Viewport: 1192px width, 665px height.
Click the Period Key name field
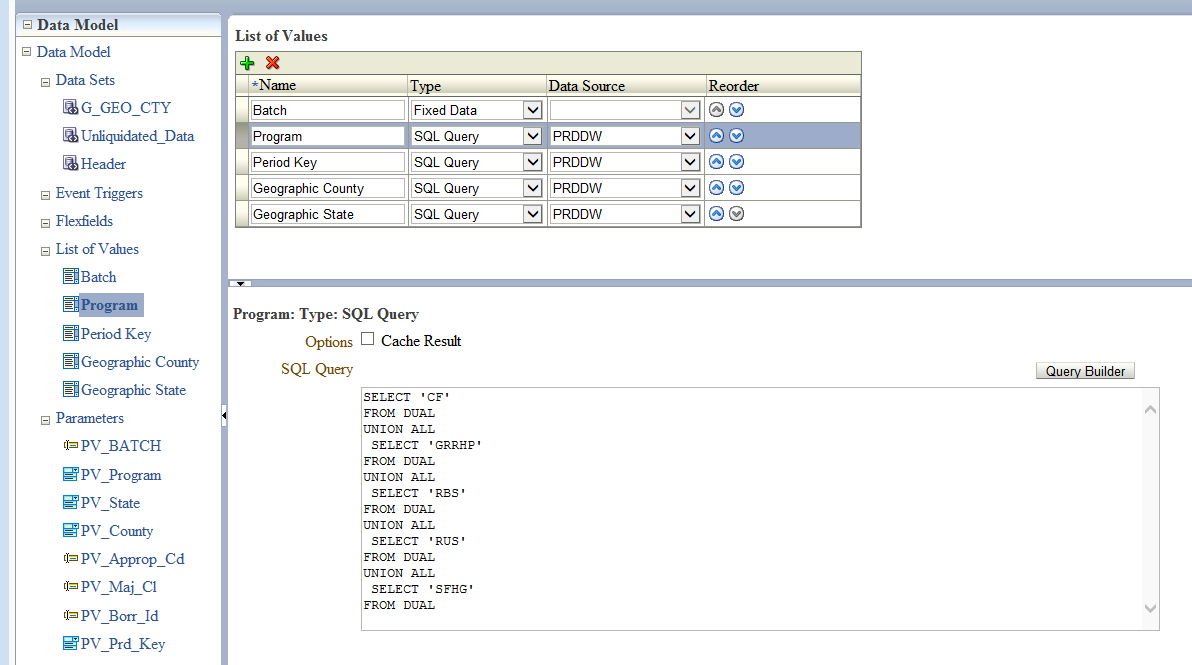[x=328, y=162]
